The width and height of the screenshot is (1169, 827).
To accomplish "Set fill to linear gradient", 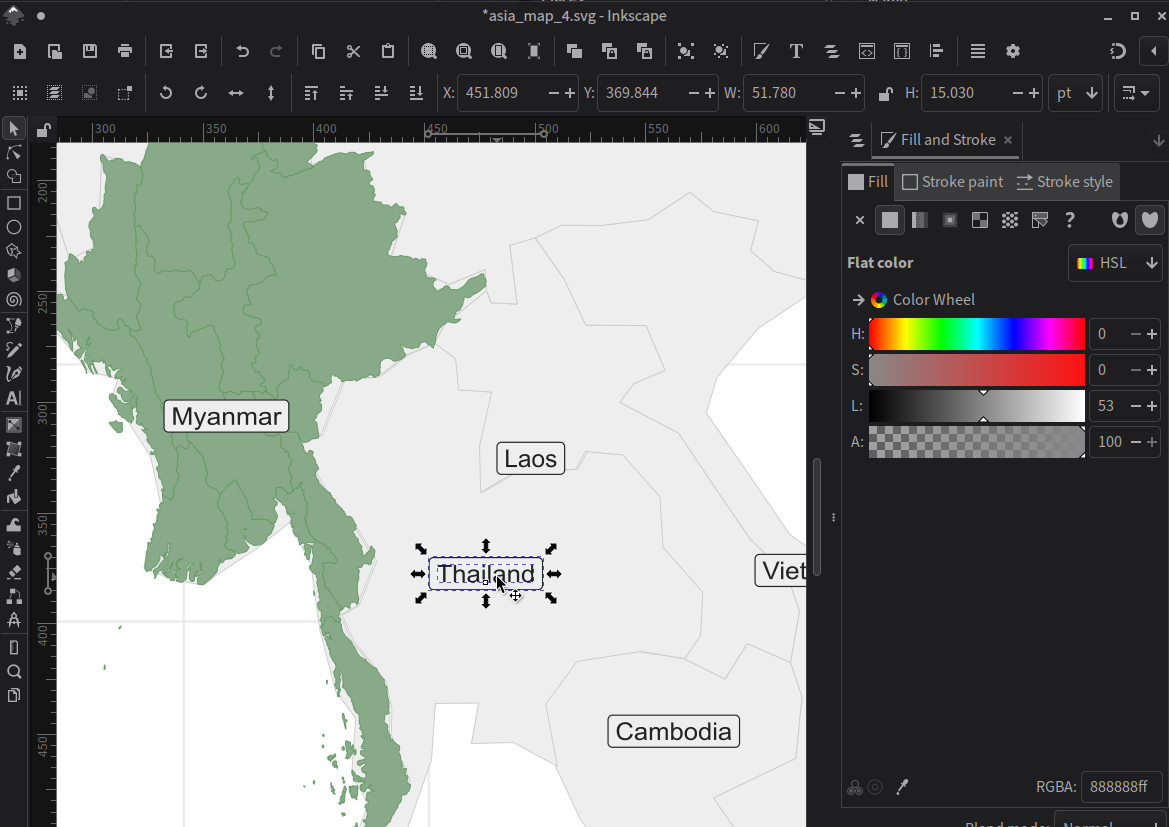I will 919,220.
